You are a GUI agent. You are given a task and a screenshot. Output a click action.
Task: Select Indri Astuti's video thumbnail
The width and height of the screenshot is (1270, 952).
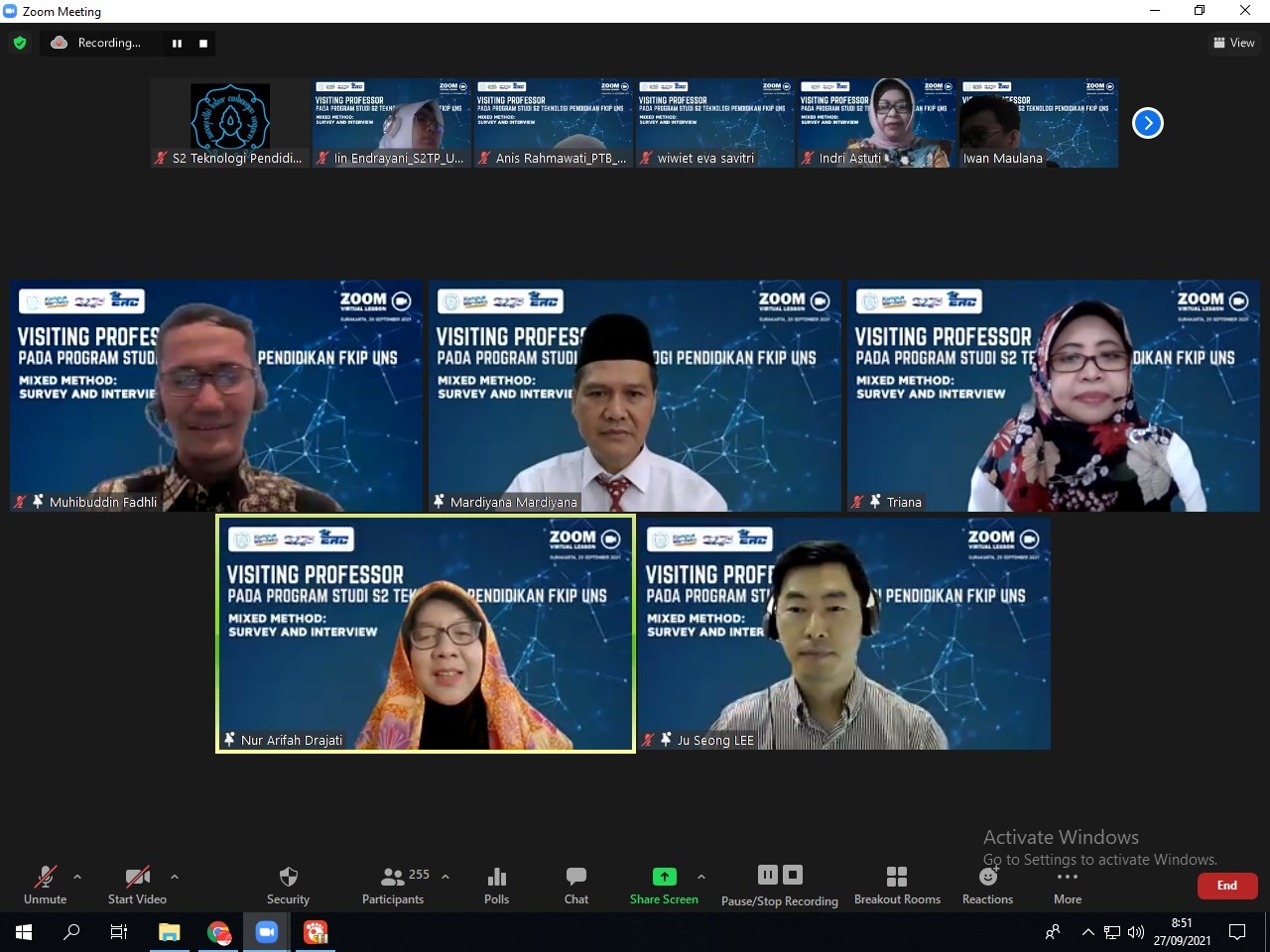tap(877, 123)
